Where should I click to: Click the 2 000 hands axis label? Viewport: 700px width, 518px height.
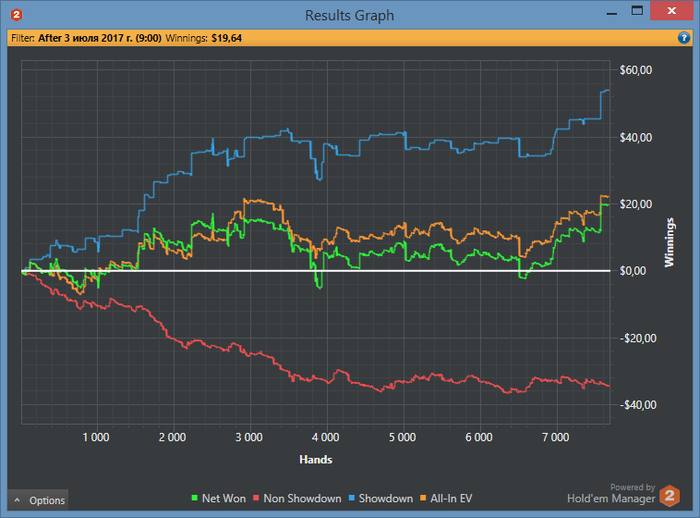(172, 437)
